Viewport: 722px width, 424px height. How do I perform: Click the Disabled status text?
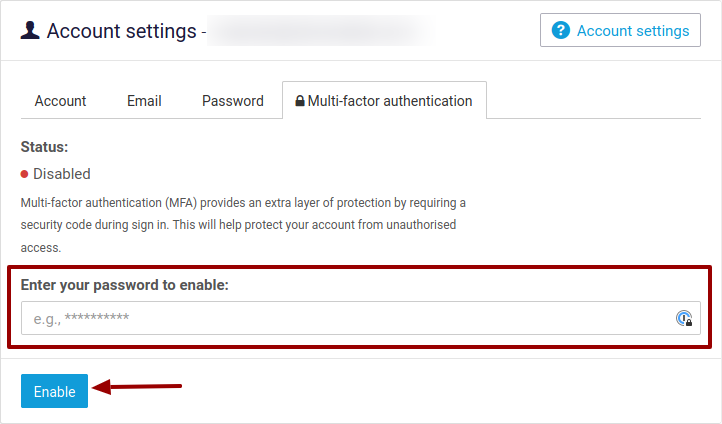62,174
